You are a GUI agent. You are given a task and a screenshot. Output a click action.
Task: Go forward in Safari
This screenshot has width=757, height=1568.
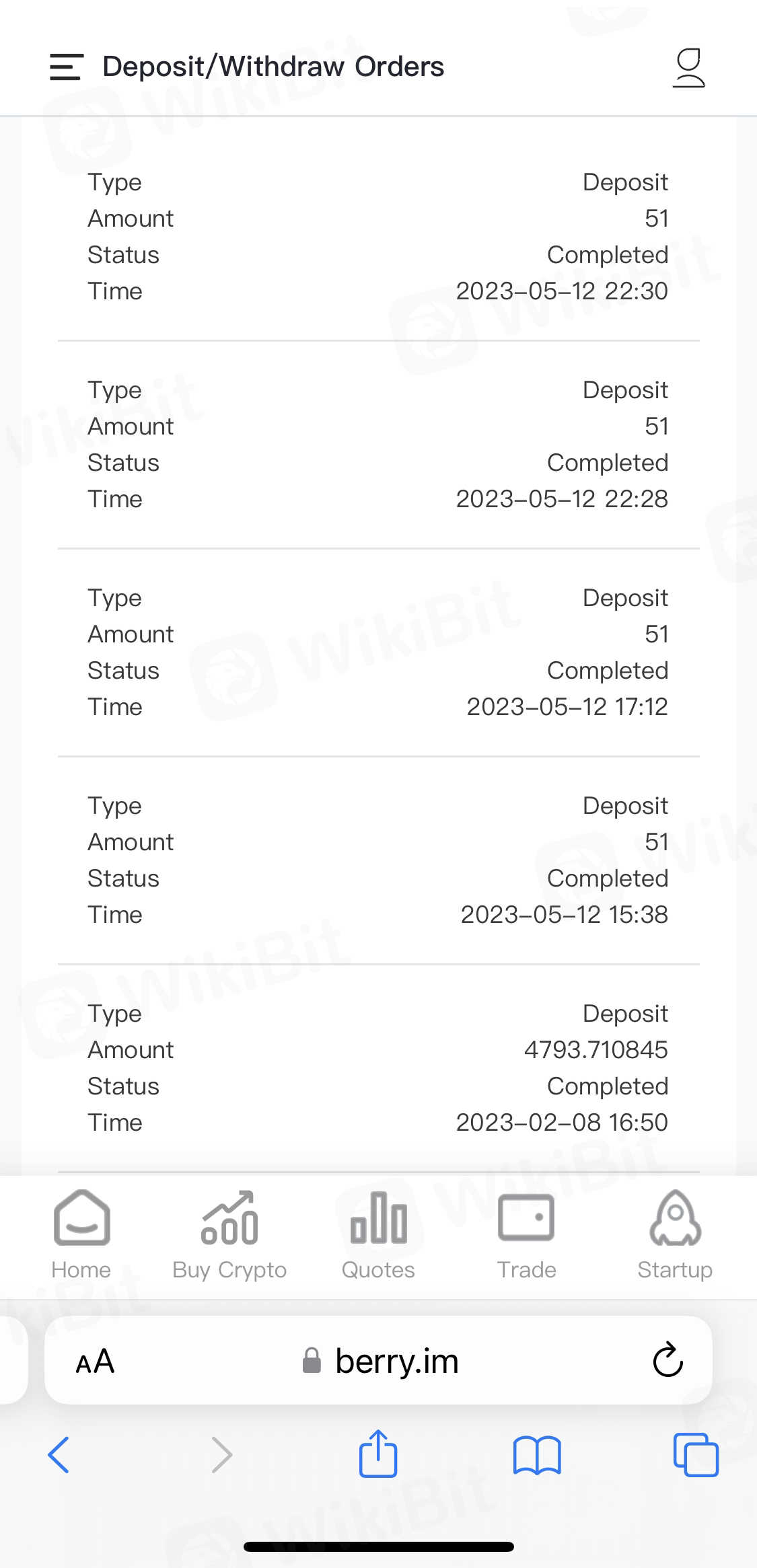(221, 1454)
